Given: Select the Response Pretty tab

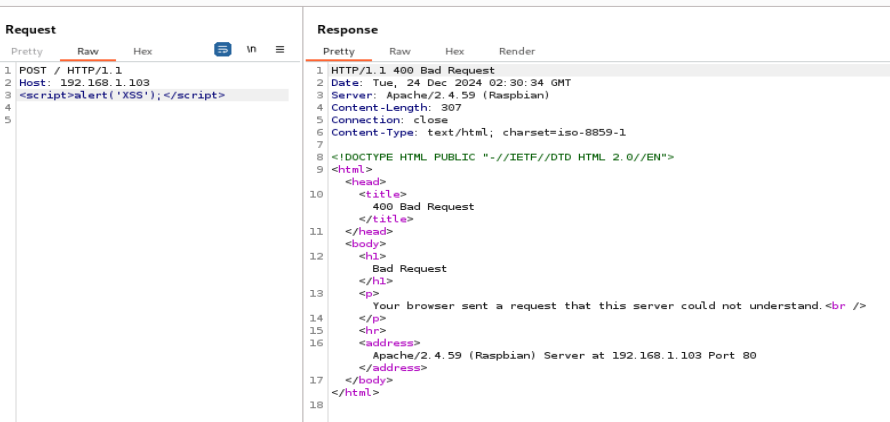Looking at the screenshot, I should [339, 51].
